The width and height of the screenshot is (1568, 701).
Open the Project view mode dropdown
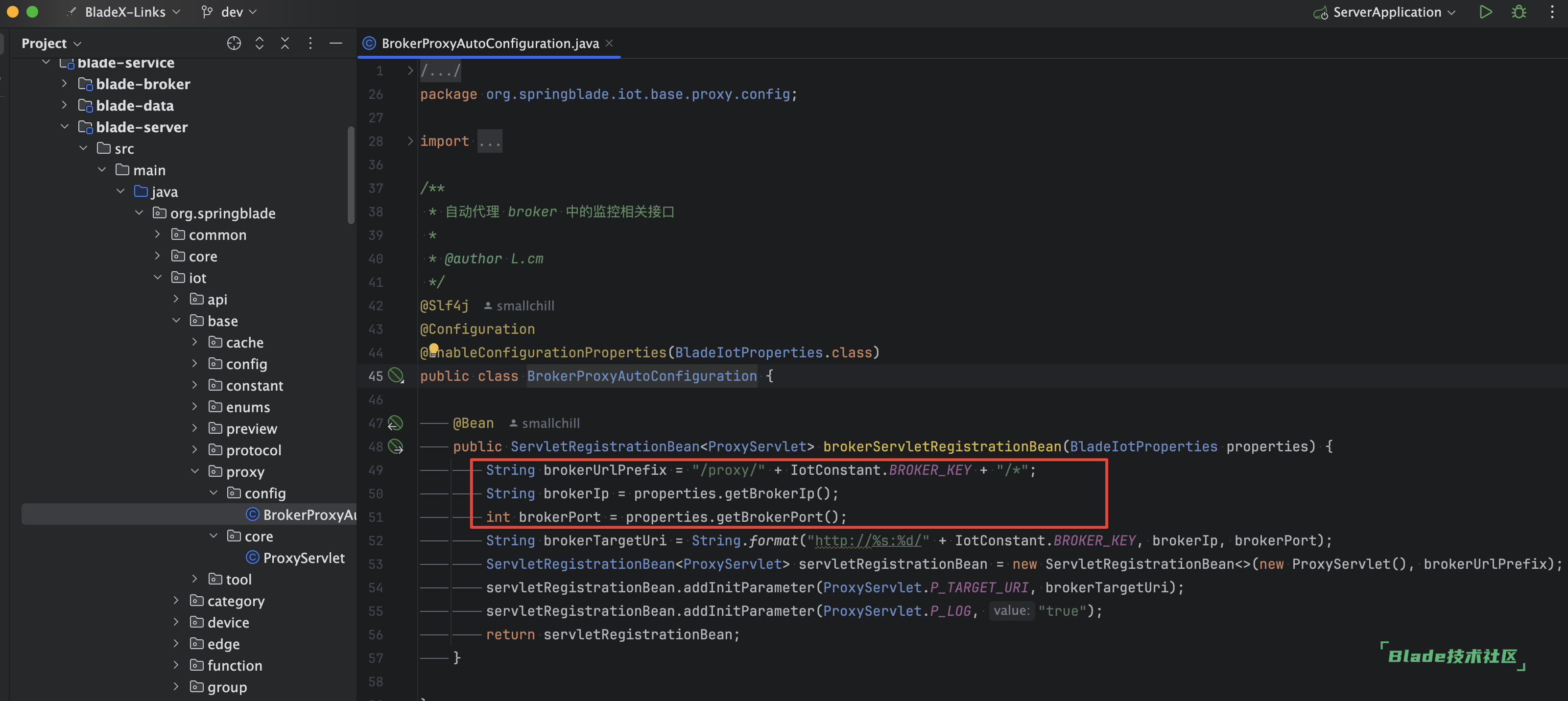click(52, 43)
